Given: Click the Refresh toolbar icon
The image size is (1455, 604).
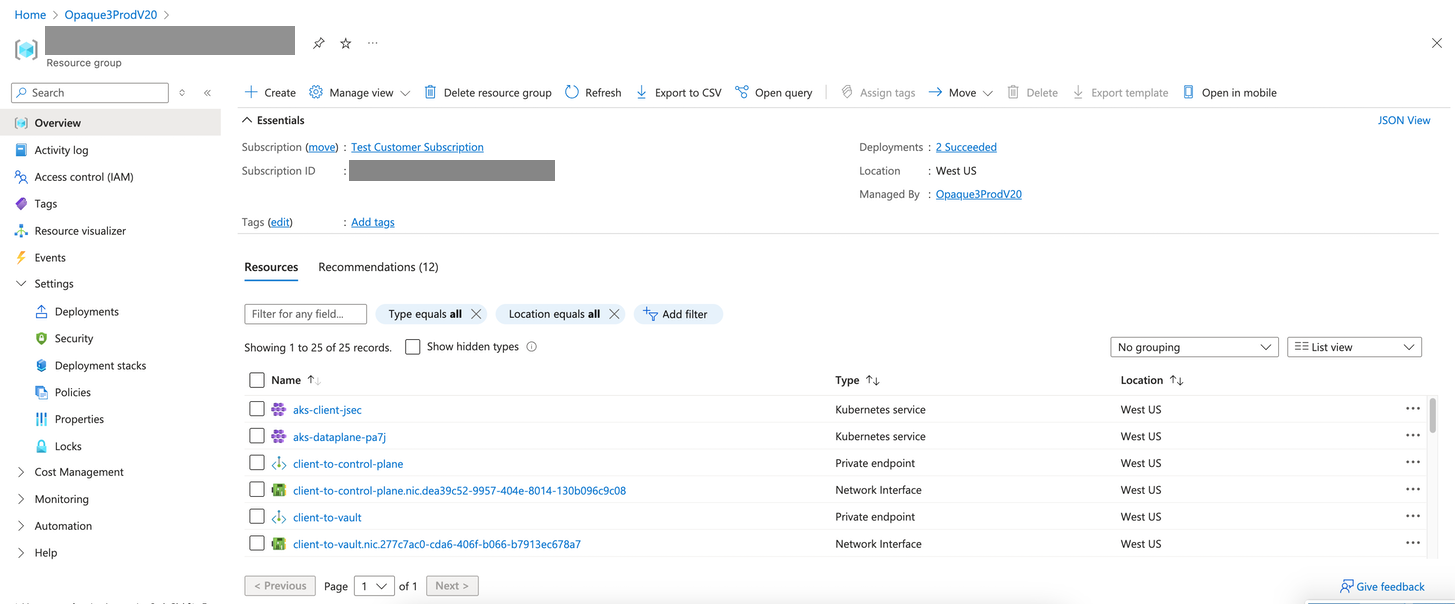Looking at the screenshot, I should [x=572, y=92].
